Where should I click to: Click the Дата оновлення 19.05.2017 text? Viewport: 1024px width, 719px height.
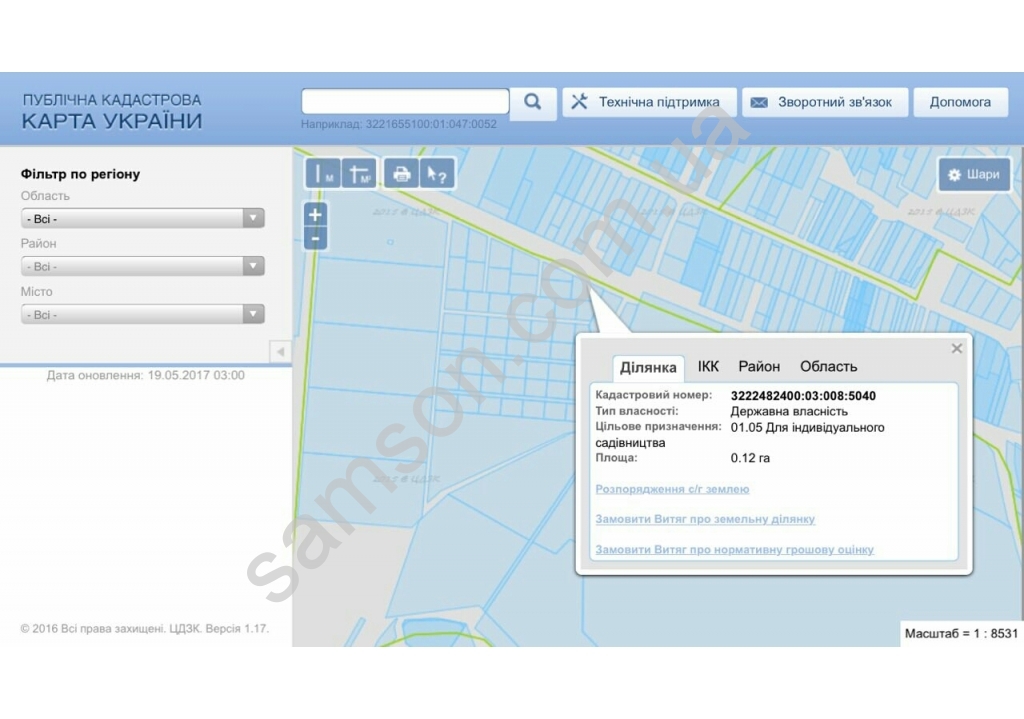click(146, 375)
